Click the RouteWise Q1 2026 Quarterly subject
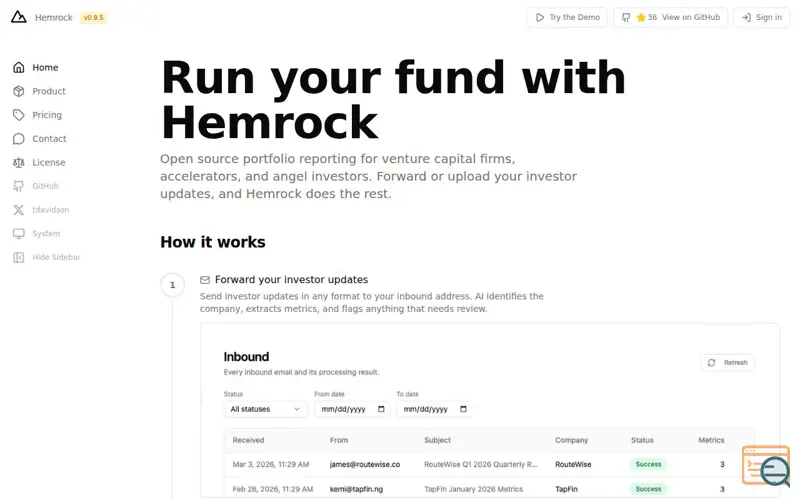This screenshot has width=800, height=500. [481, 464]
